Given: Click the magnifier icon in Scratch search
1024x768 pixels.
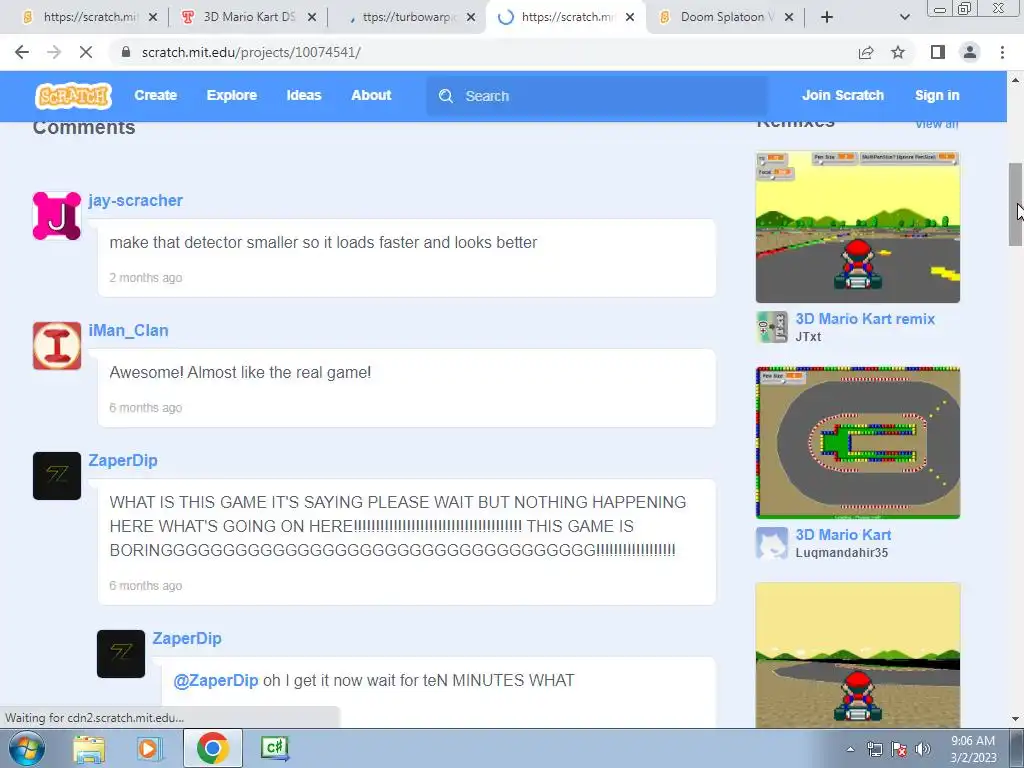Looking at the screenshot, I should click(x=446, y=96).
